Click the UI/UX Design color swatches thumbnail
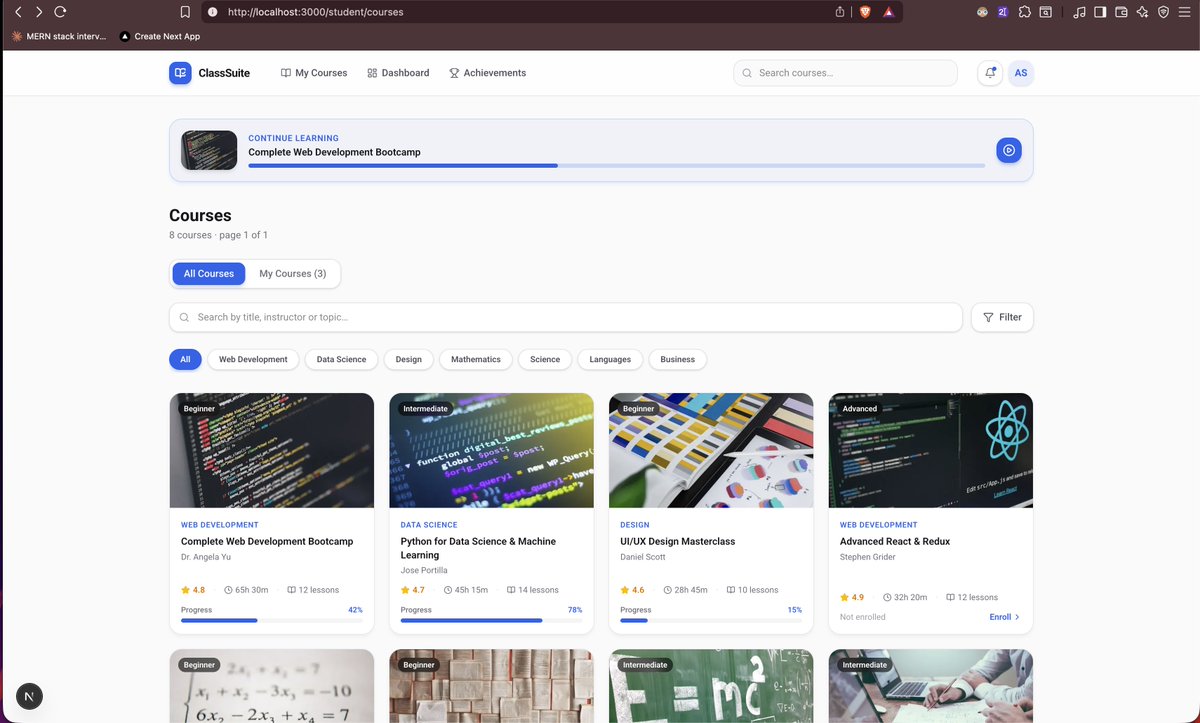Image resolution: width=1200 pixels, height=723 pixels. 711,451
